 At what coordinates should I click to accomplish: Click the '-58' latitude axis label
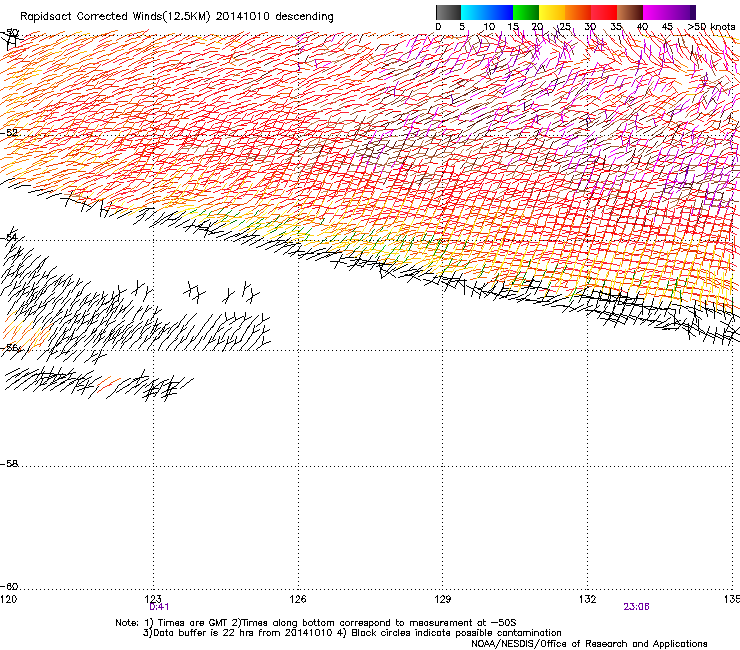point(9,464)
